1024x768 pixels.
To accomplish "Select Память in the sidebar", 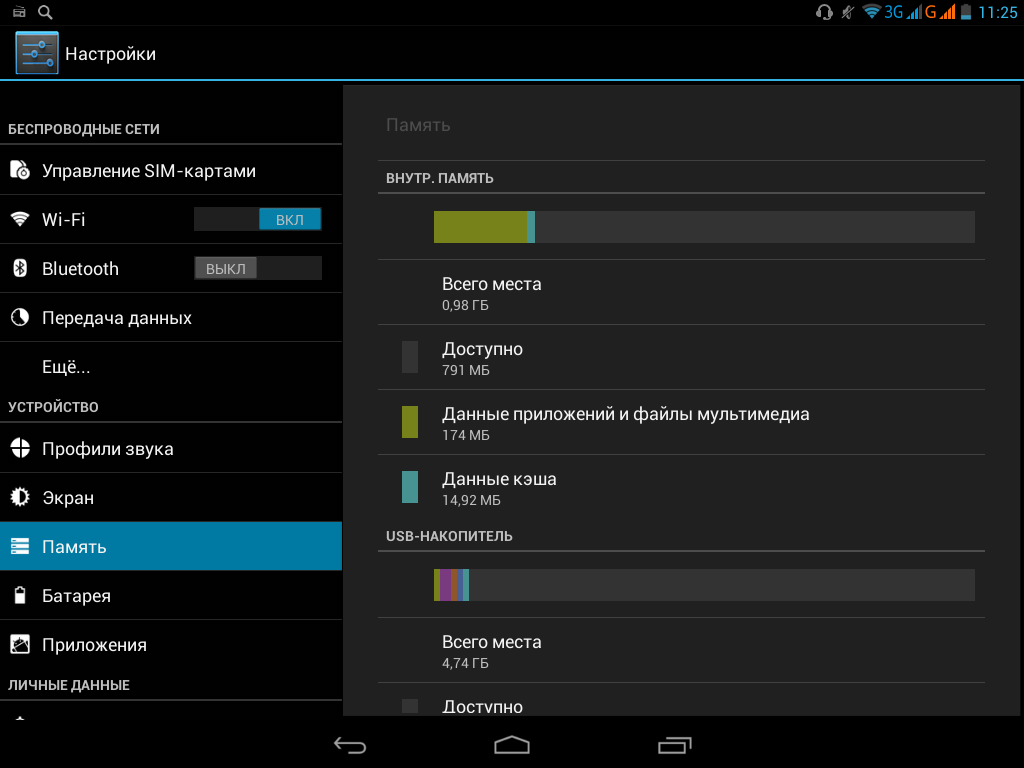I will (x=171, y=546).
